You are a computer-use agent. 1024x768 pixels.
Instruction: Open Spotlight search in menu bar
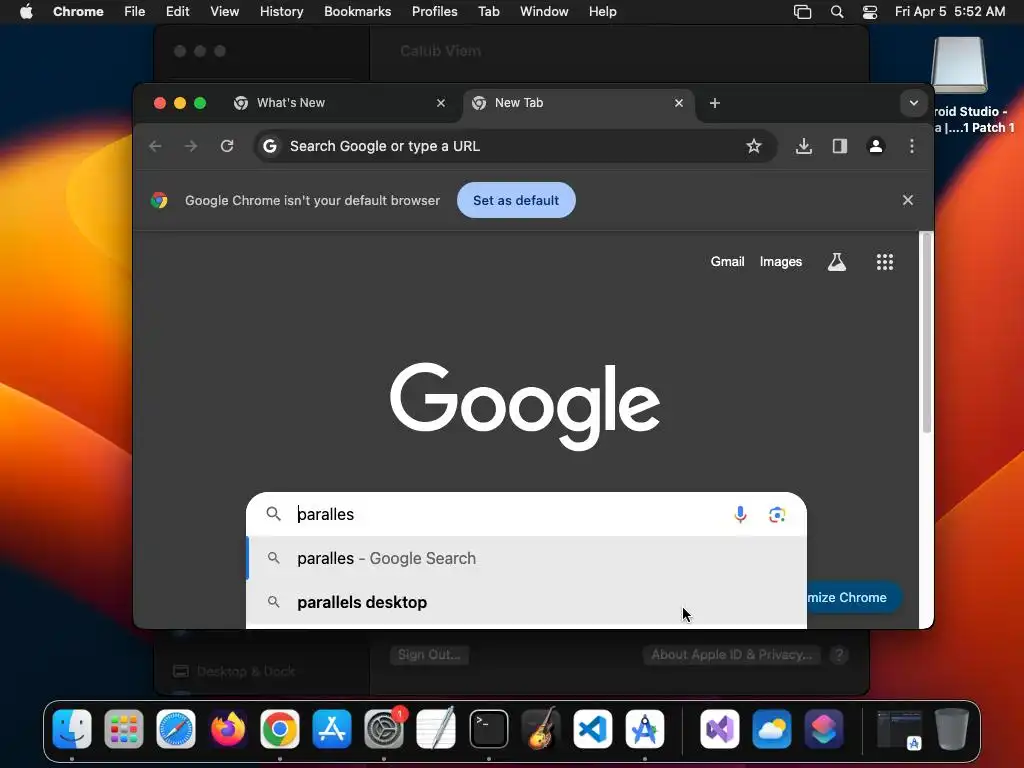pos(837,12)
